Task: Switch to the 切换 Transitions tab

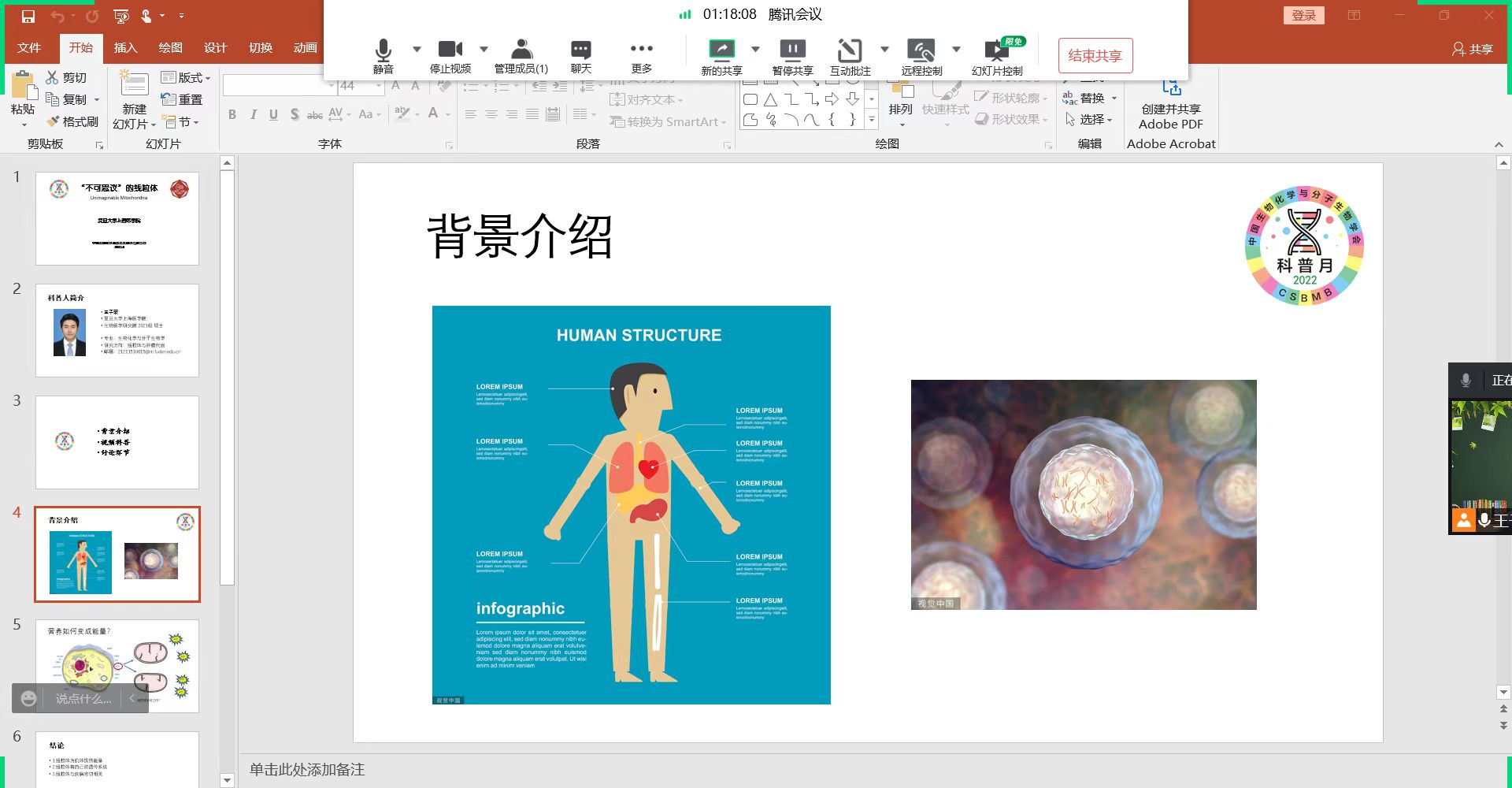Action: click(261, 47)
